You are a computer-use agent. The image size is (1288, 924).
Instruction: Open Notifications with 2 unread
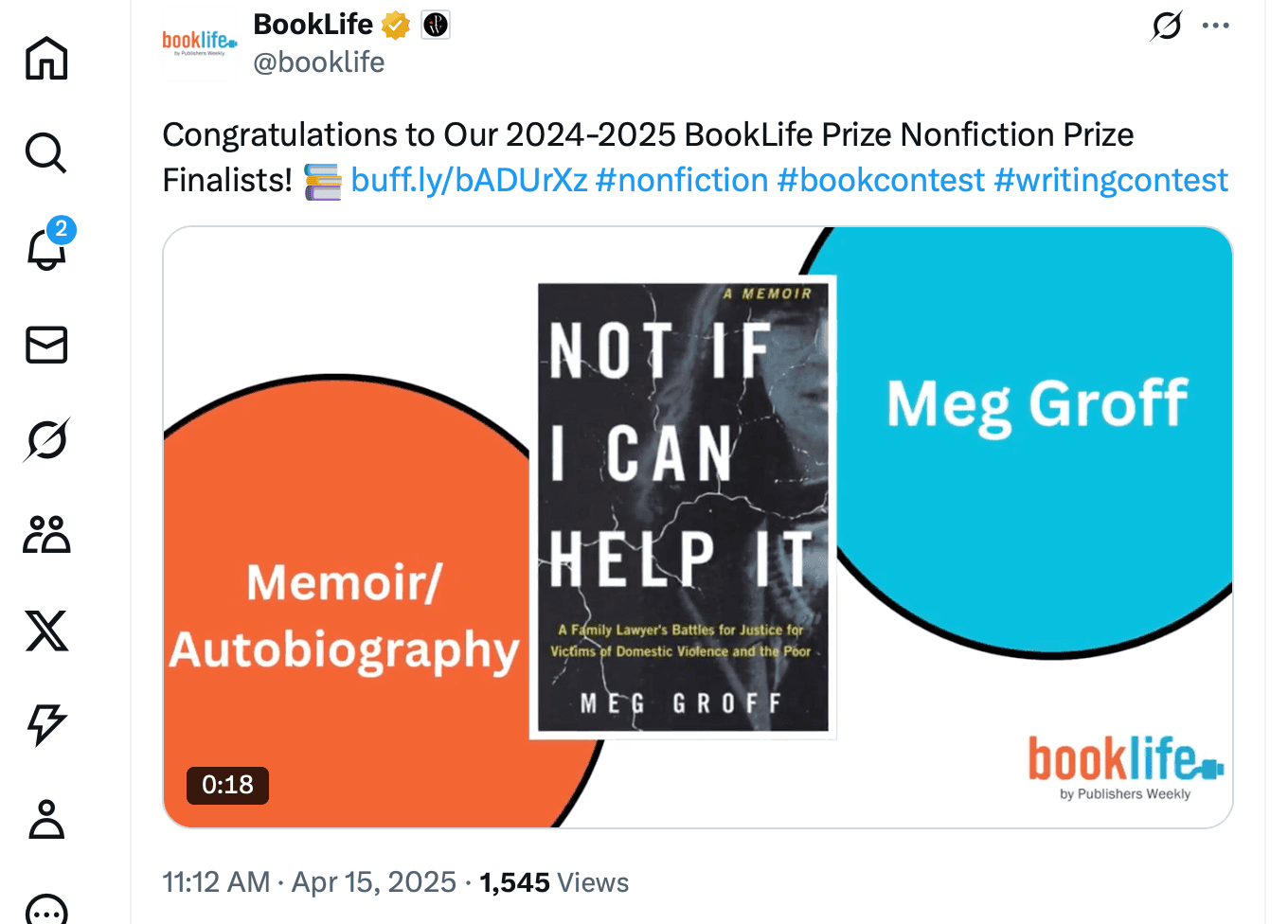46,248
